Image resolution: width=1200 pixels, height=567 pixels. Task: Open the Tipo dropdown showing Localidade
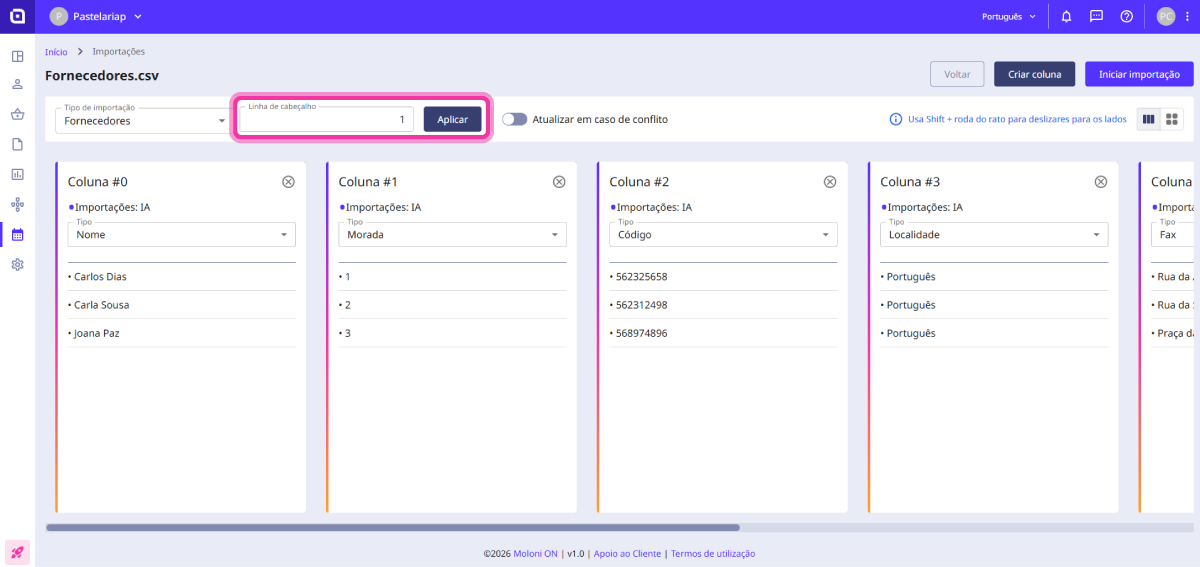pos(994,235)
